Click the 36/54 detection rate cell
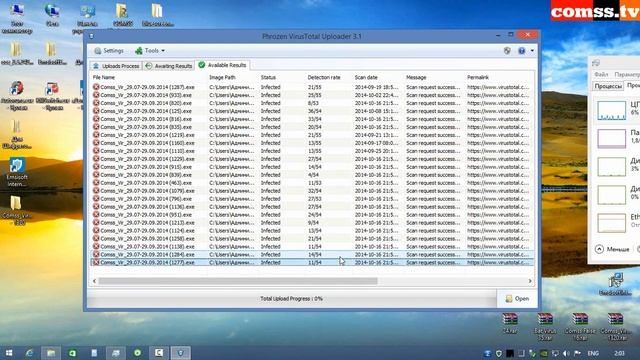The image size is (640, 360). pos(314,111)
